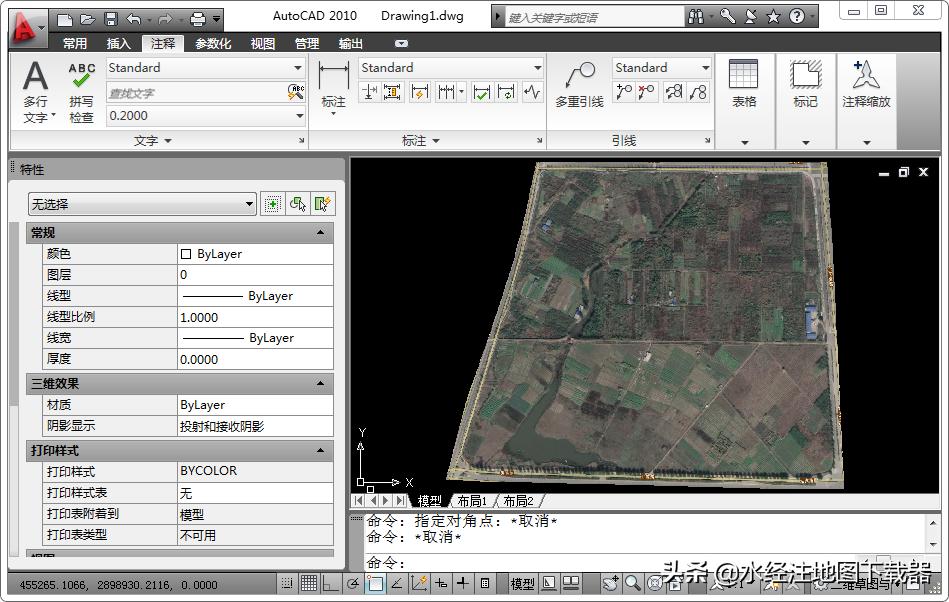Screen dimensions: 949x602
Task: Click the save icon in quick access toolbar
Action: pyautogui.click(x=111, y=18)
